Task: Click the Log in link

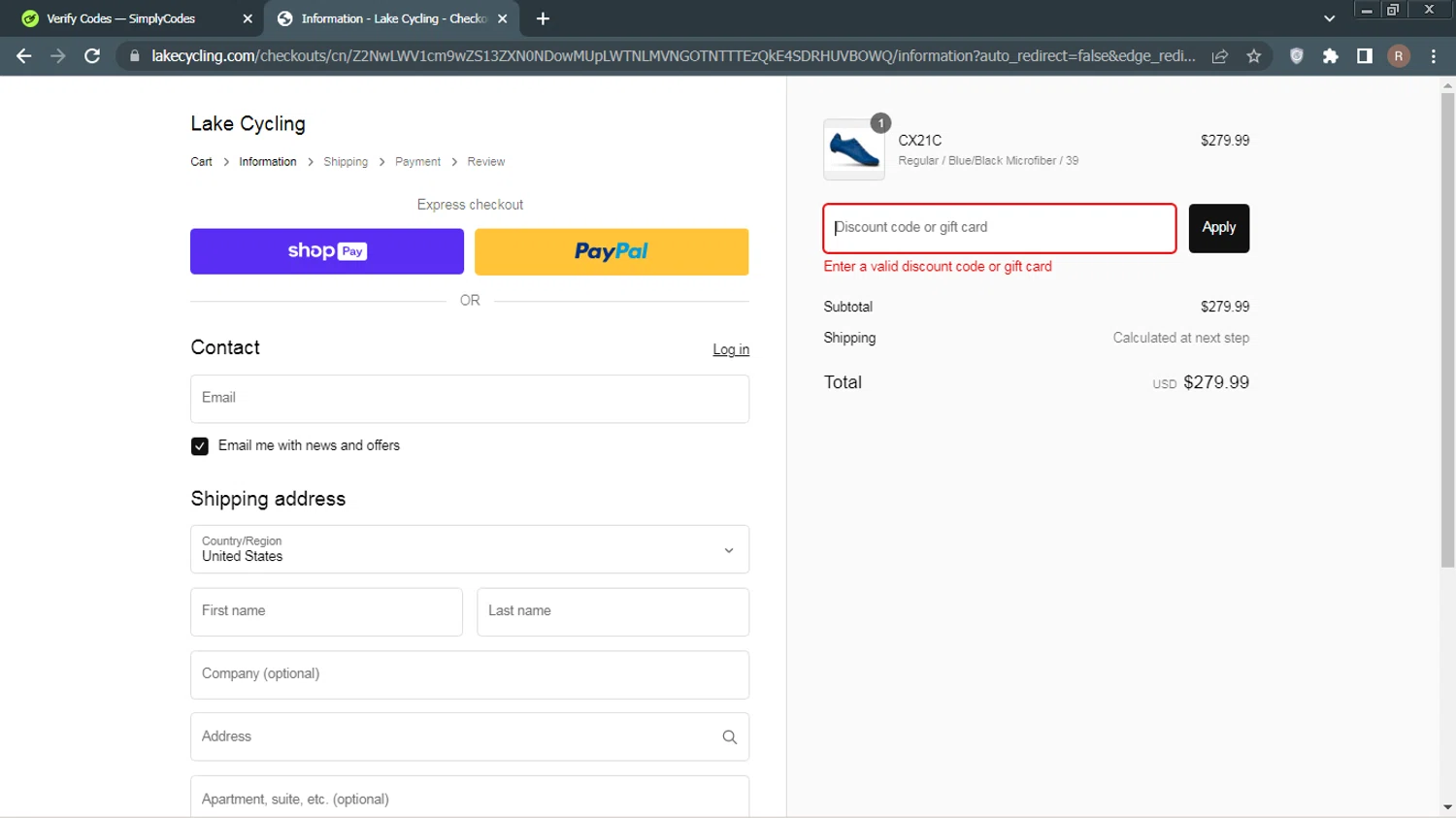Action: pyautogui.click(x=731, y=349)
